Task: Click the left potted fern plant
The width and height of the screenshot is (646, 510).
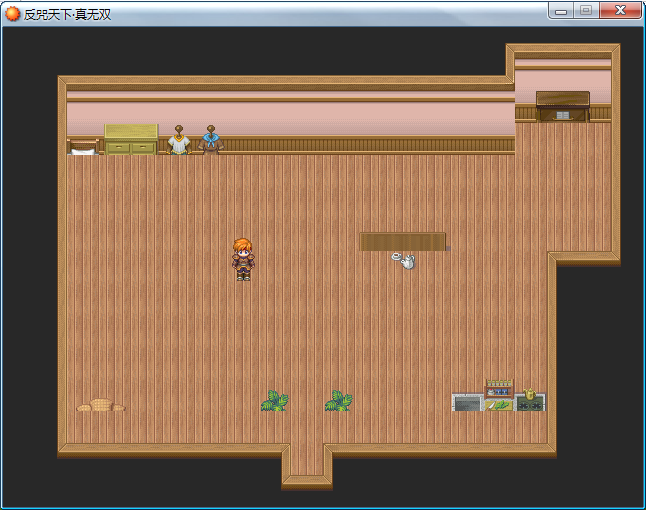Action: [274, 401]
